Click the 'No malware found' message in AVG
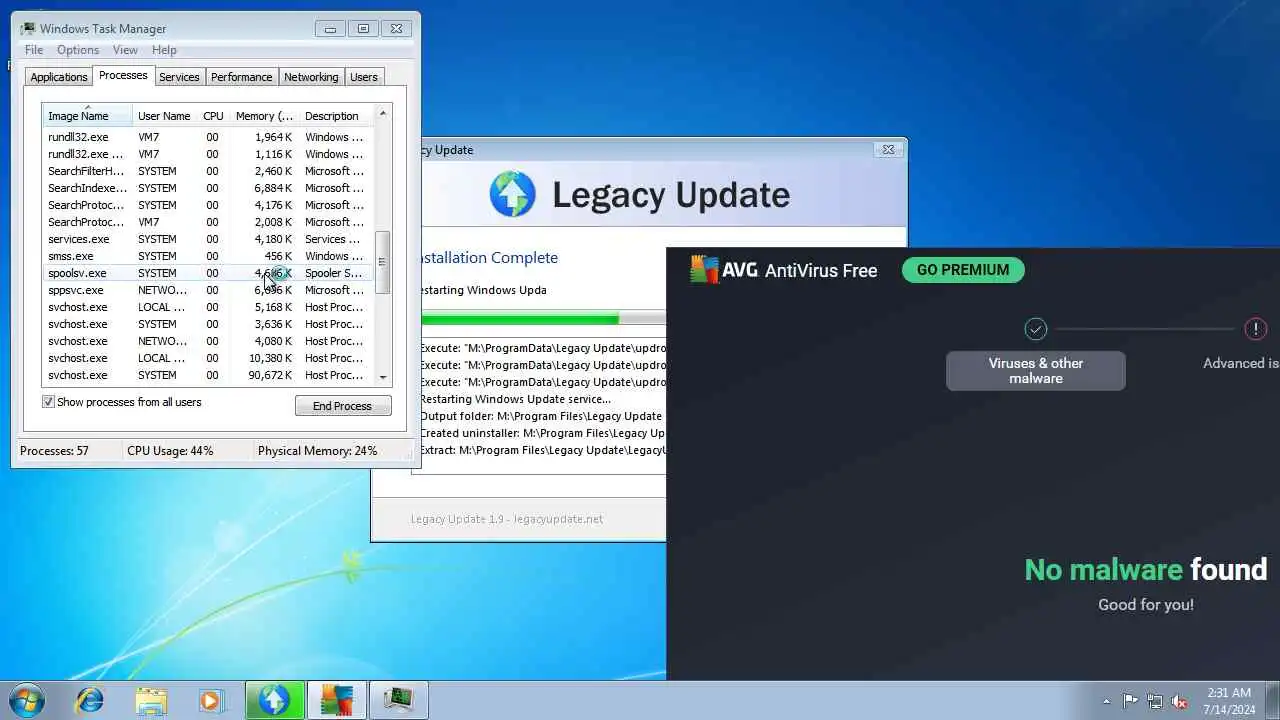Screen dimensions: 1280x720 pyautogui.click(x=1146, y=569)
